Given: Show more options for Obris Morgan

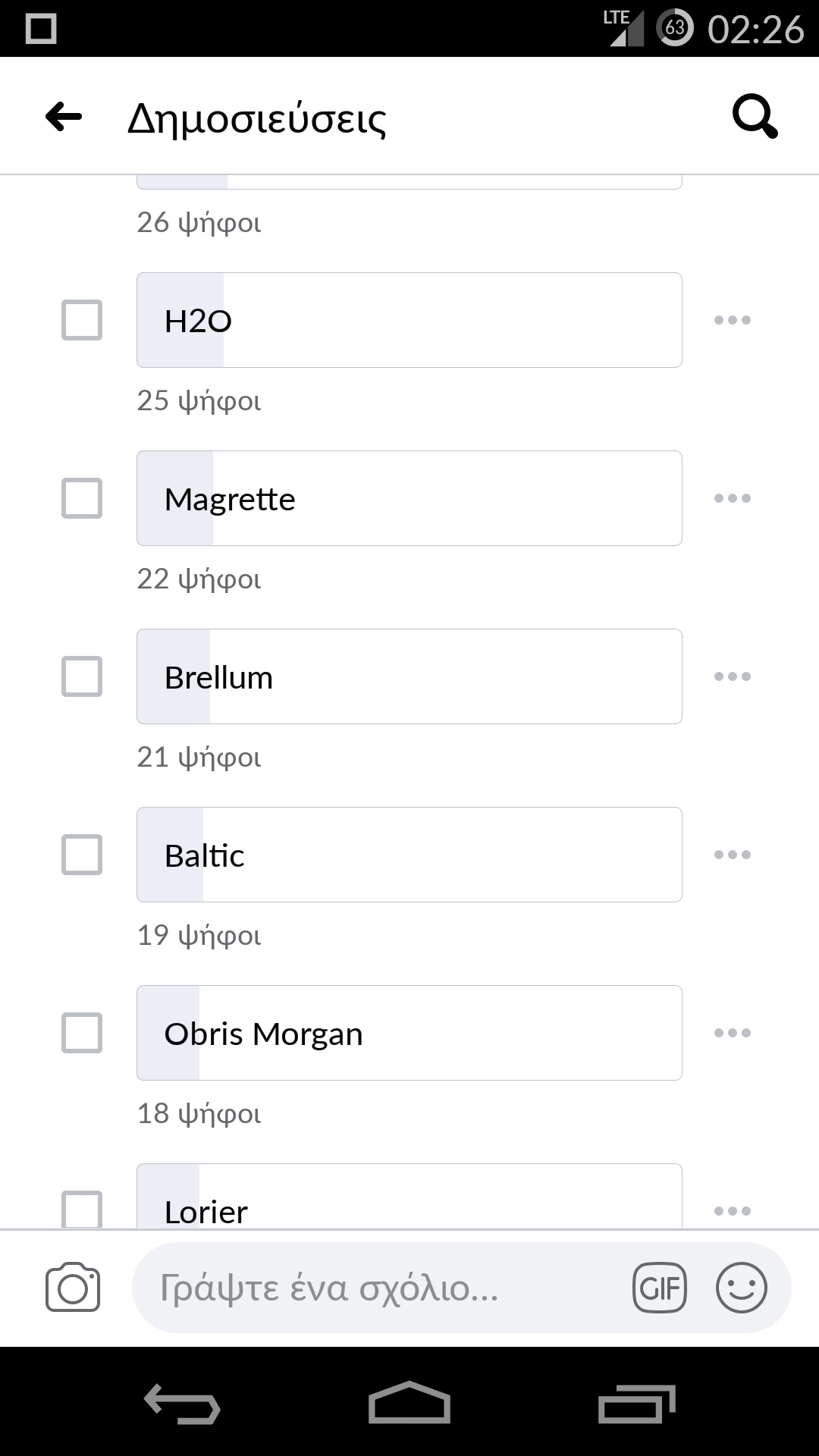Looking at the screenshot, I should (732, 1033).
